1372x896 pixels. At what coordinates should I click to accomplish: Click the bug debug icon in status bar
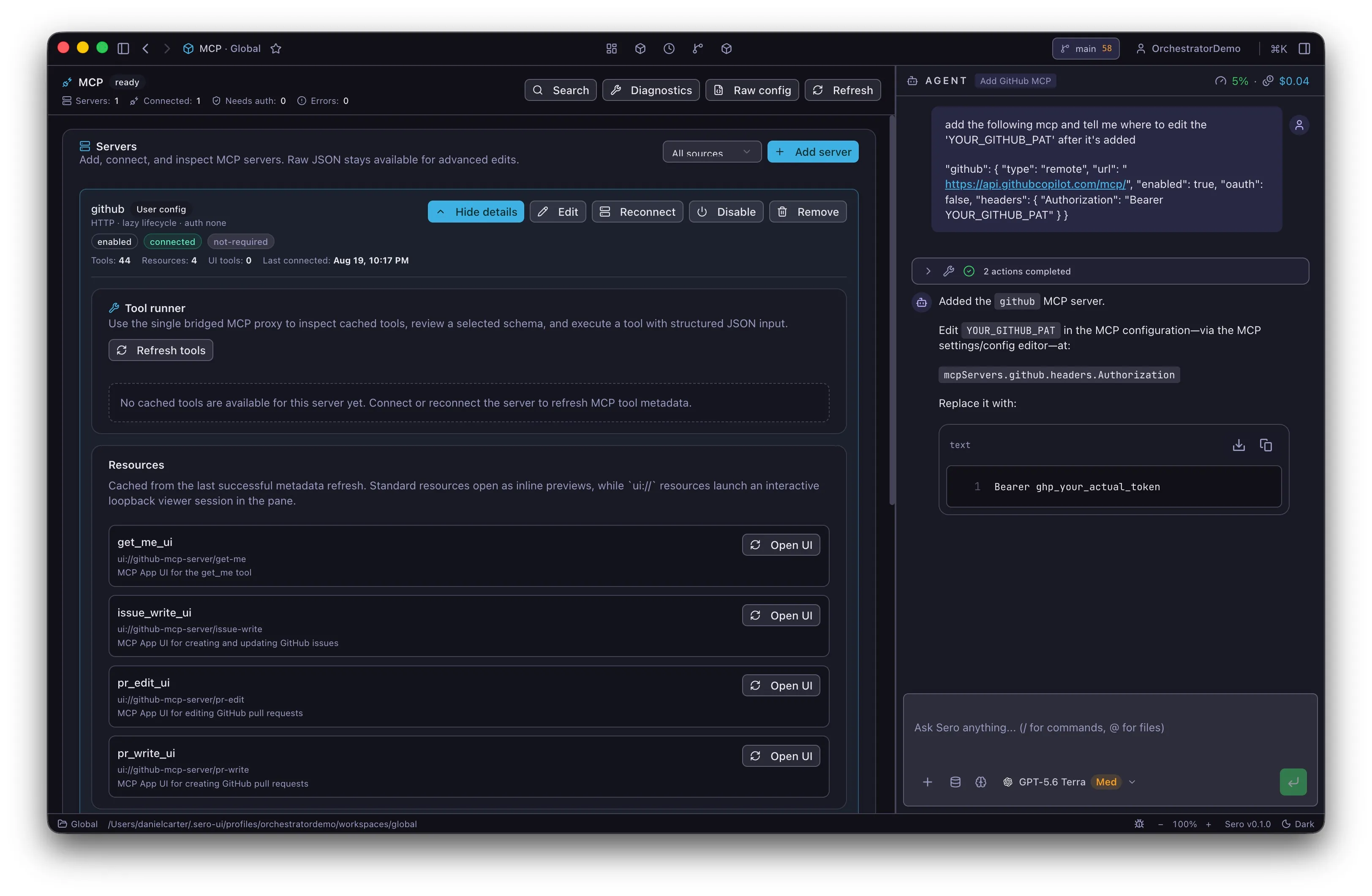[1139, 825]
